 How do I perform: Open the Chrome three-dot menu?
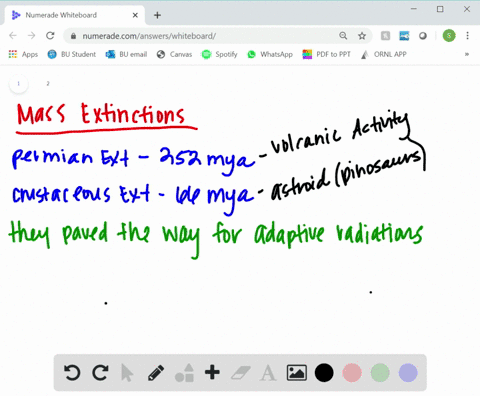coord(467,36)
